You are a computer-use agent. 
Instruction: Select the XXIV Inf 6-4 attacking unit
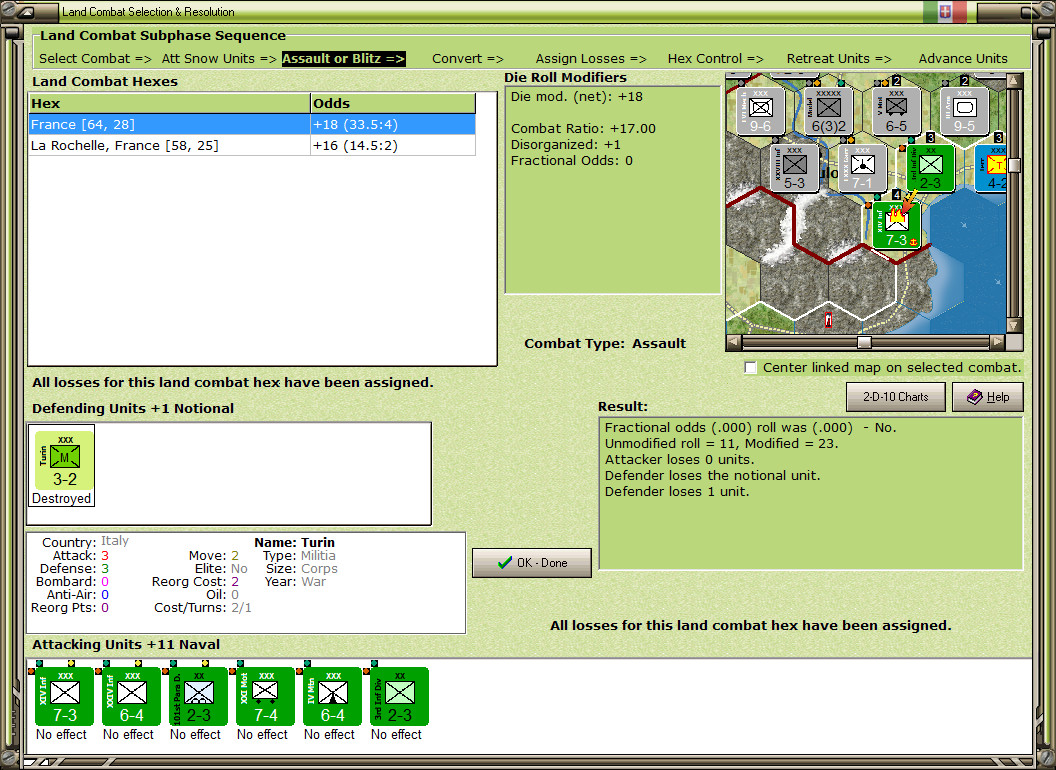tap(131, 696)
